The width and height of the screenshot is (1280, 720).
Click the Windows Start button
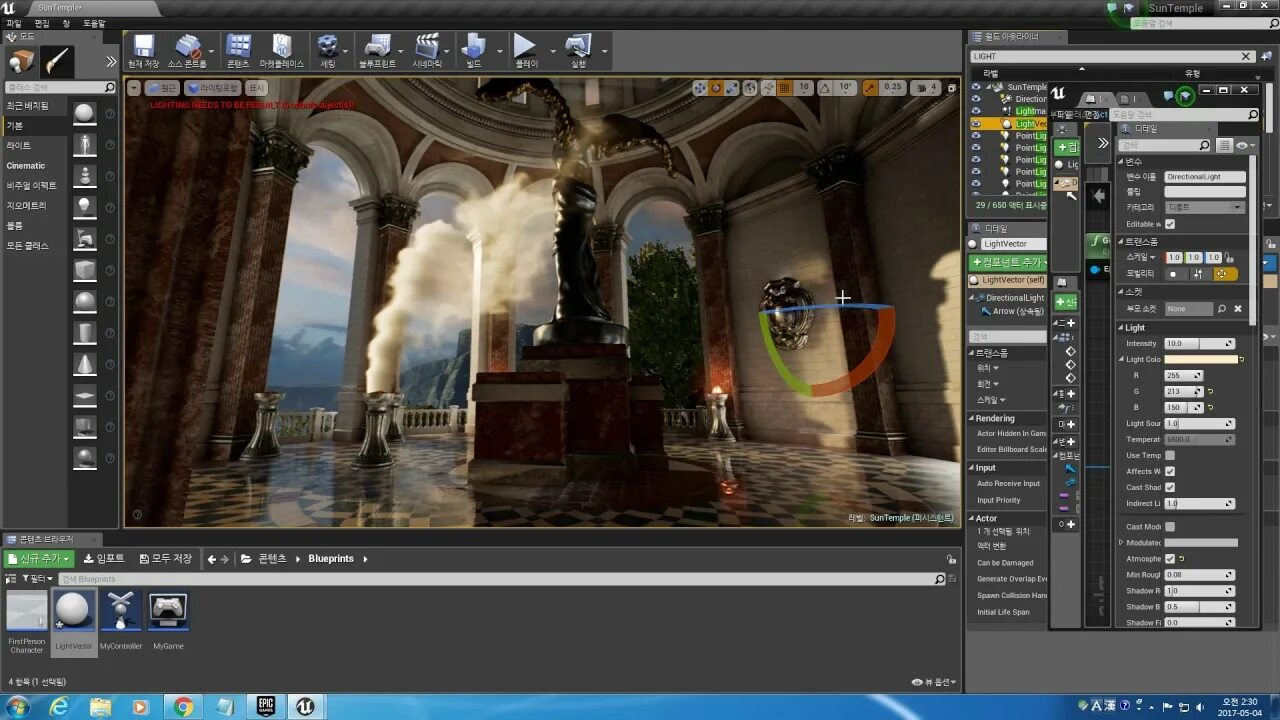point(17,707)
